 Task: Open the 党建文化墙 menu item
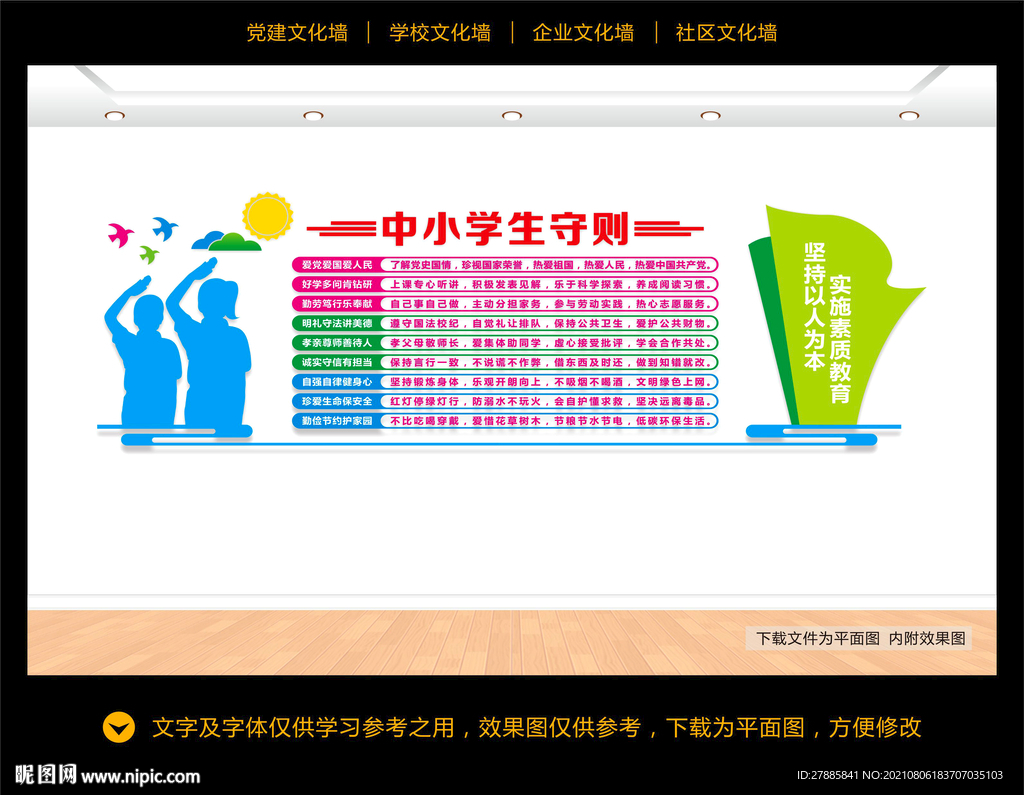tap(295, 32)
